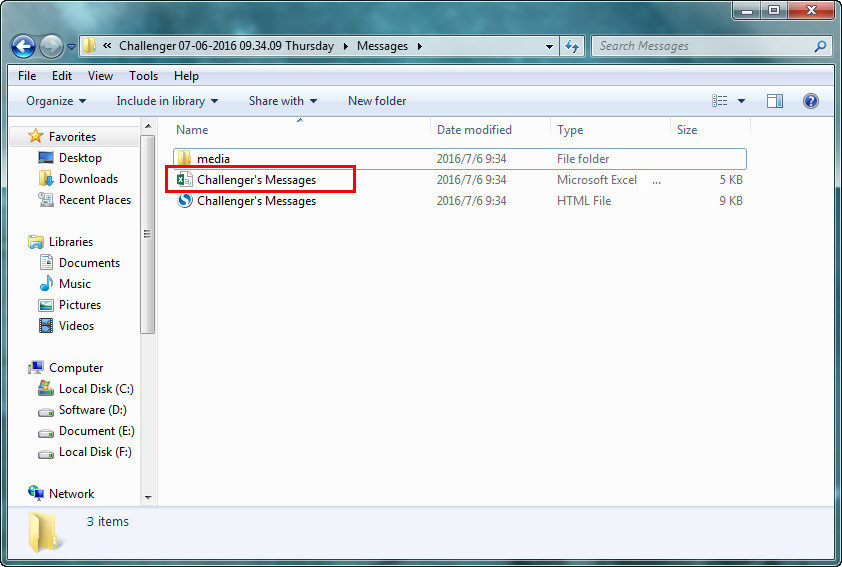
Task: Open the Organize dropdown
Action: pos(56,101)
